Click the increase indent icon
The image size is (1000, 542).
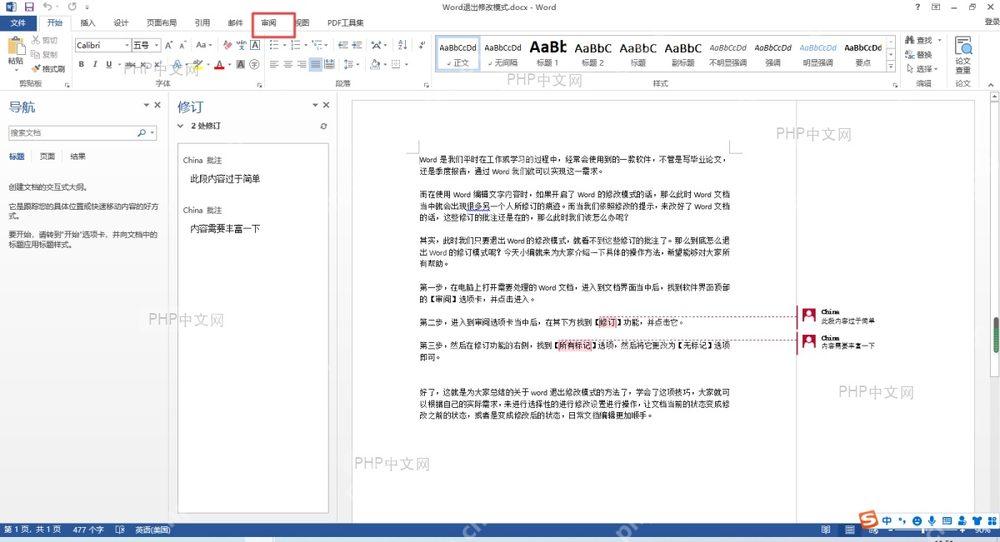tap(357, 45)
